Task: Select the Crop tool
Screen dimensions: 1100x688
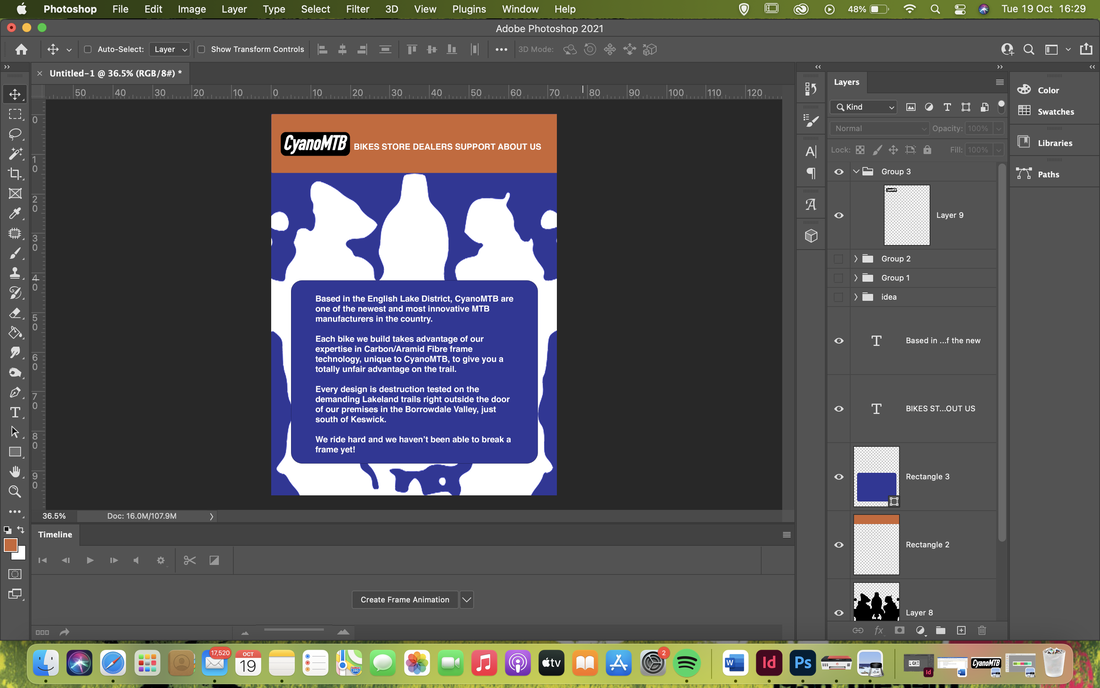Action: 15,173
